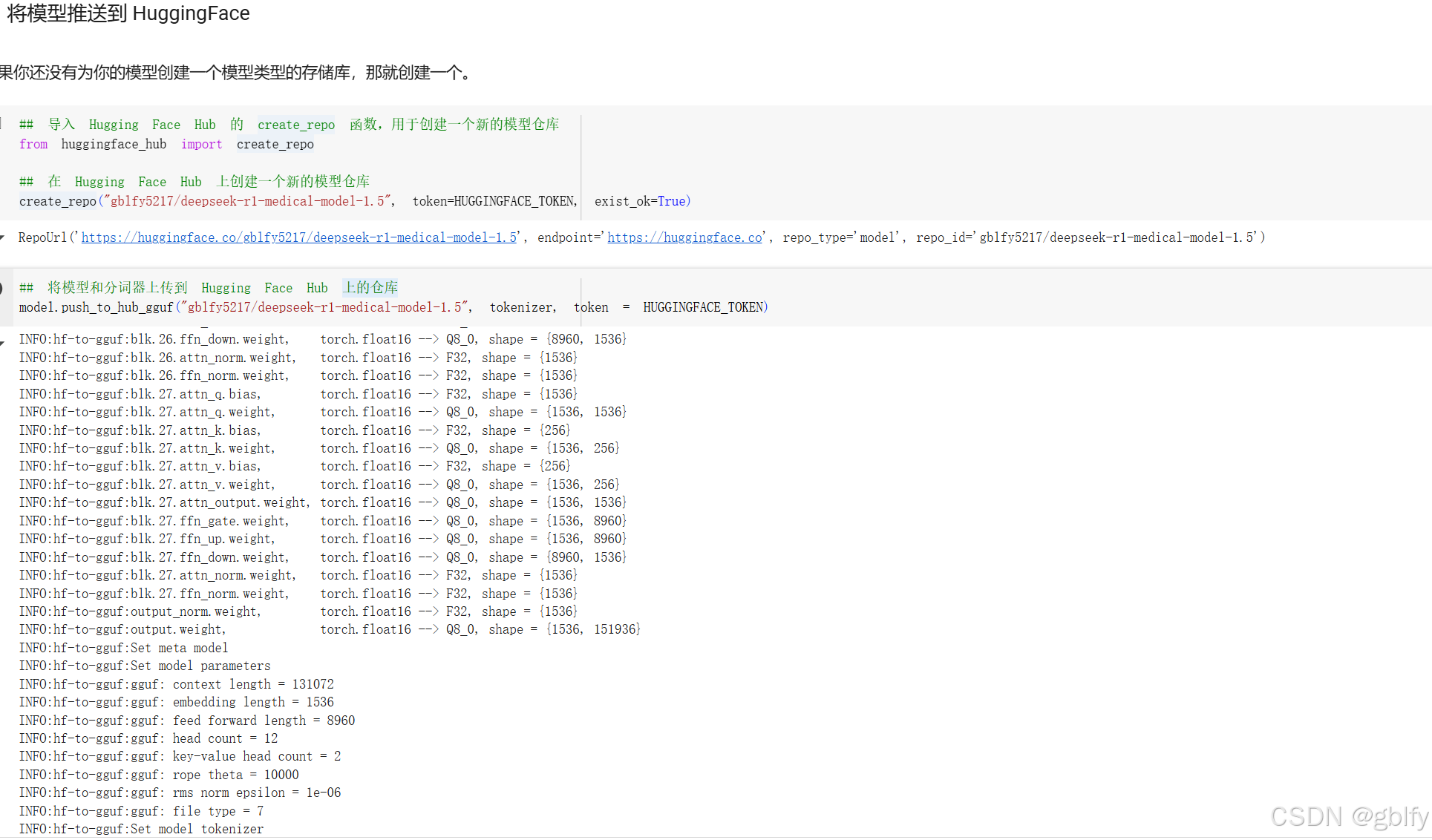The width and height of the screenshot is (1432, 840).
Task: Click the 'Set model tokenizer' log line
Action: [x=141, y=829]
